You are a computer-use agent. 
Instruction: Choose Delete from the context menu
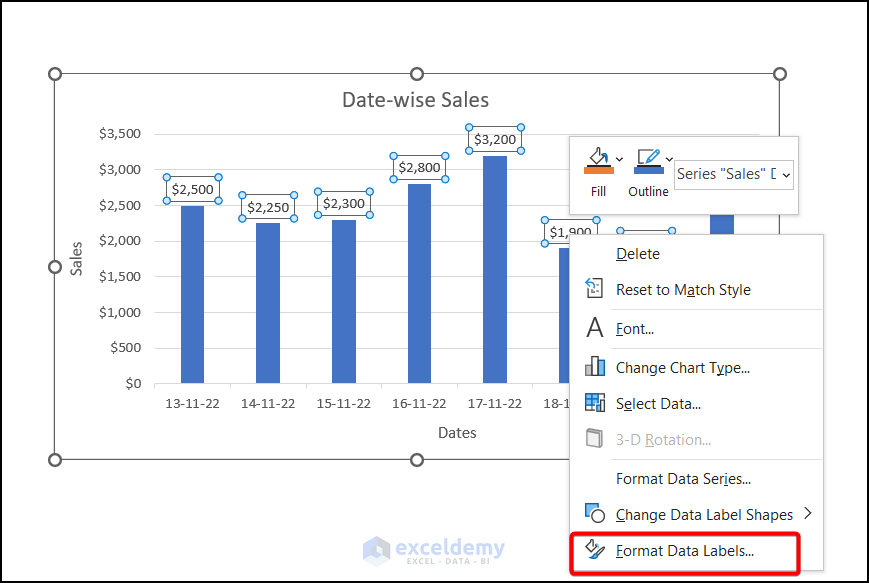pyautogui.click(x=638, y=253)
